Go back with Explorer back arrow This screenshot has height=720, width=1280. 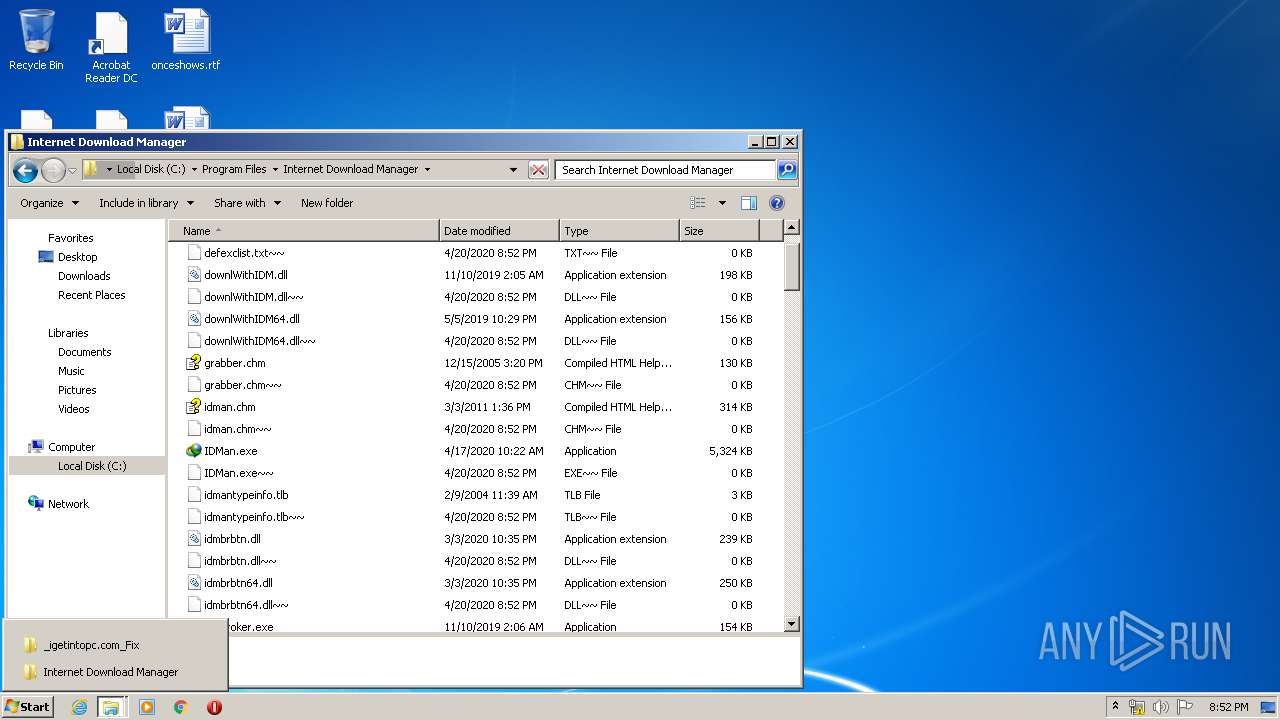(25, 170)
